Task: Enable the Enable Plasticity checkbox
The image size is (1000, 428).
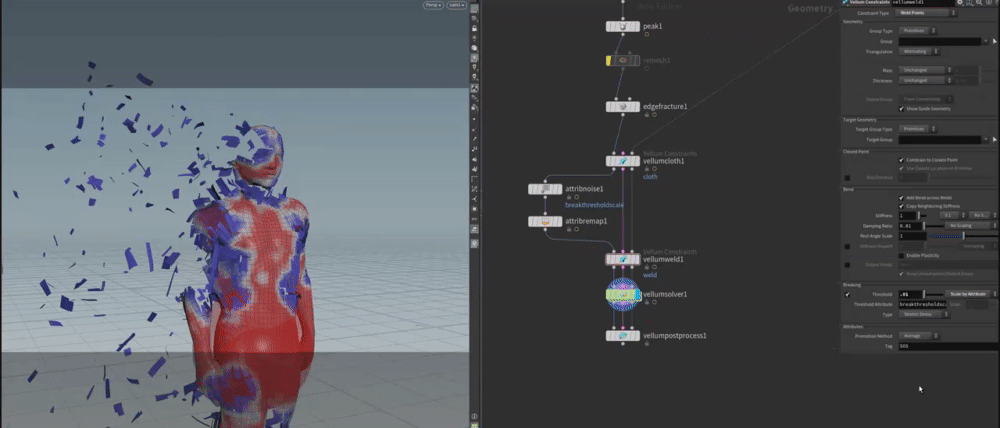Action: point(901,255)
